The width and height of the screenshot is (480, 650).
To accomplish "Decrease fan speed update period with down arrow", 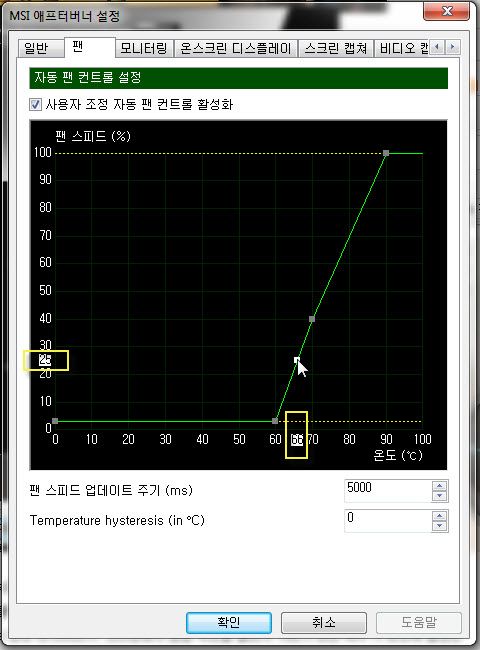I will 439,496.
